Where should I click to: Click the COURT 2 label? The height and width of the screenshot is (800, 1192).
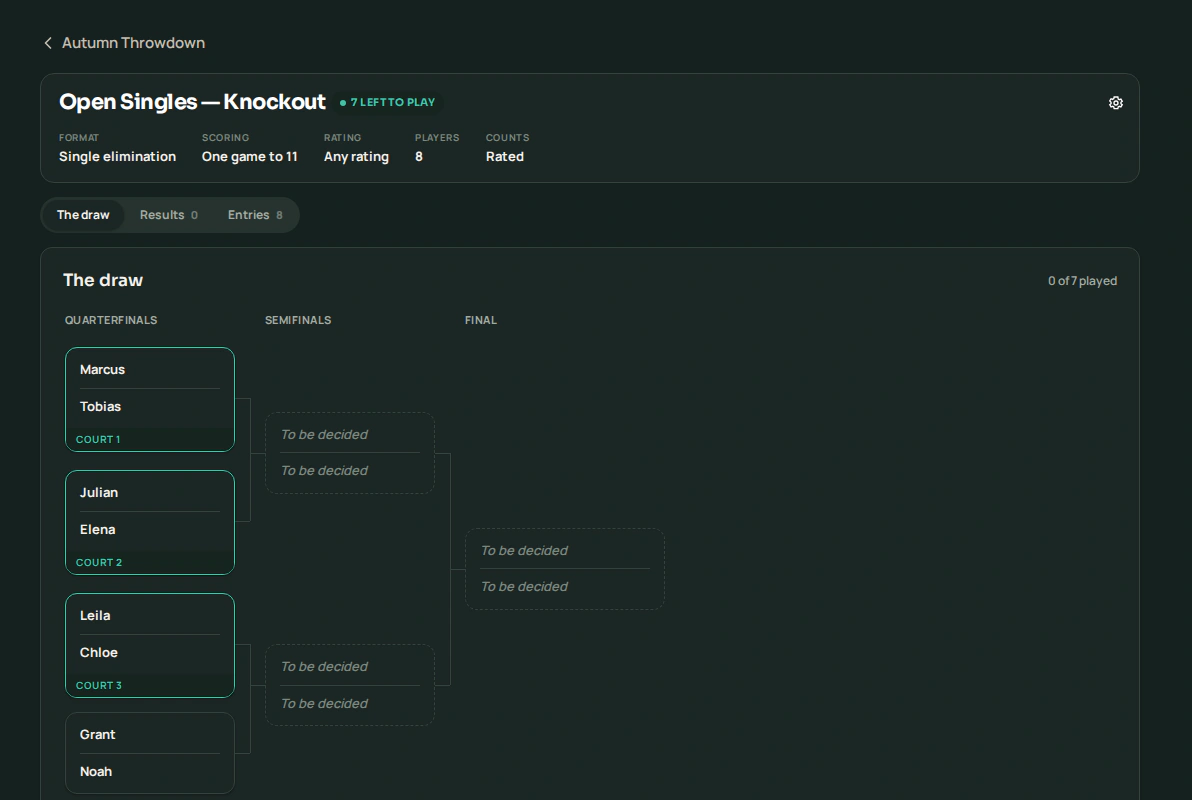coord(99,563)
